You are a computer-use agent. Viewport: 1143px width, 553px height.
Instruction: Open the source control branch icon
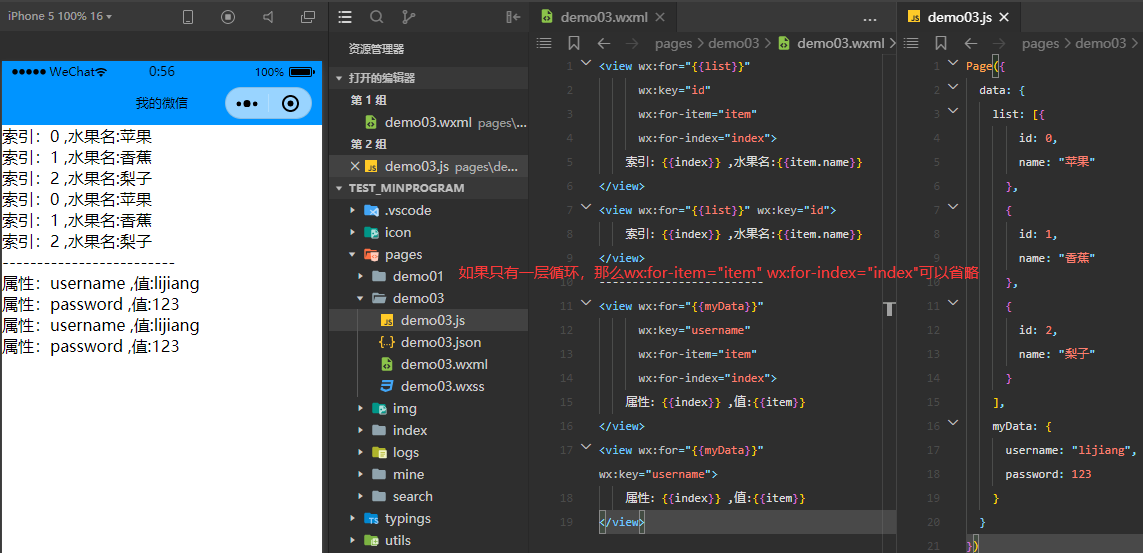click(x=408, y=17)
